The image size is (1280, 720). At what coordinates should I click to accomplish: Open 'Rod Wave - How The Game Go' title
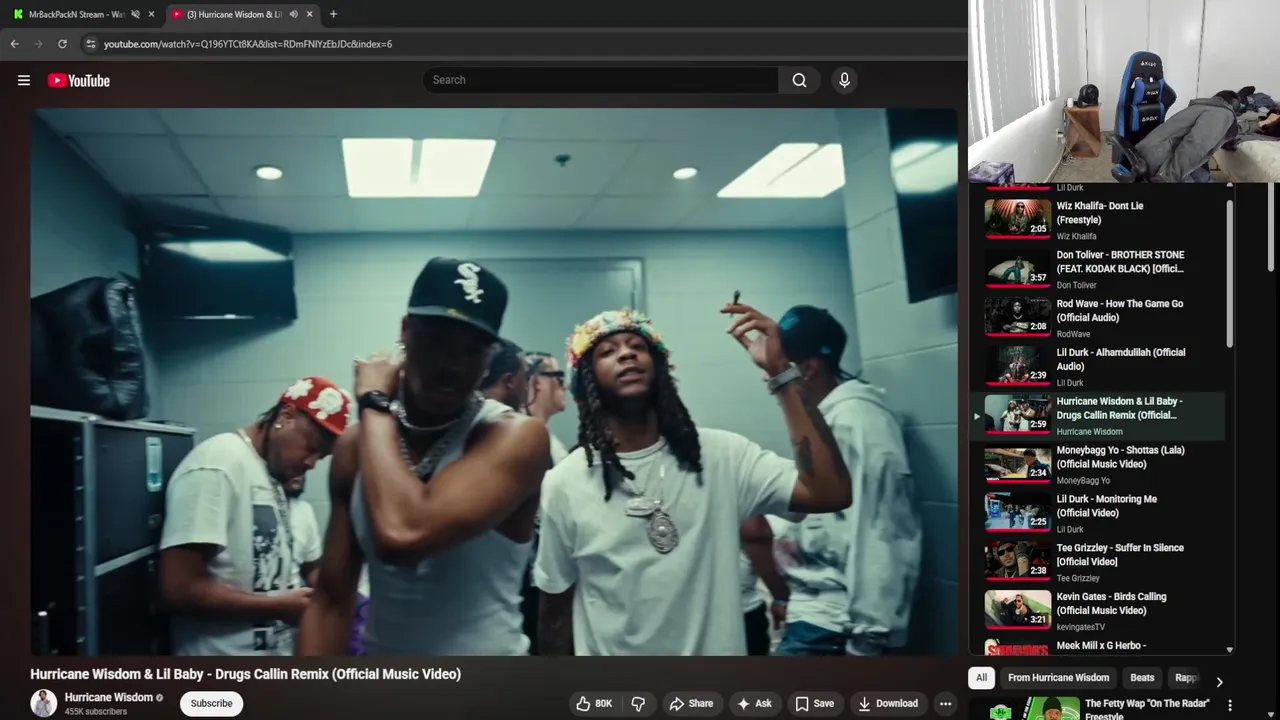click(x=1120, y=311)
